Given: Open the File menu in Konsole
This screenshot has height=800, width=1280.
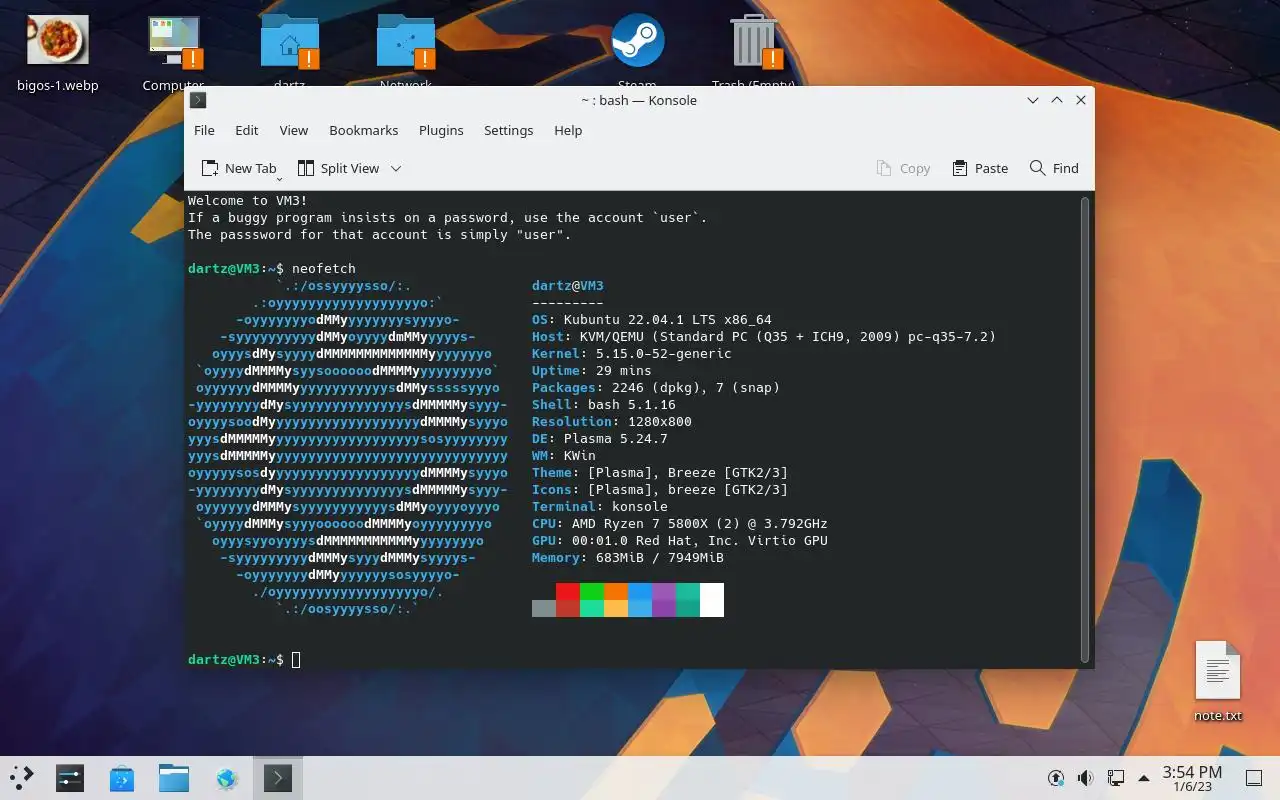Looking at the screenshot, I should tap(204, 130).
